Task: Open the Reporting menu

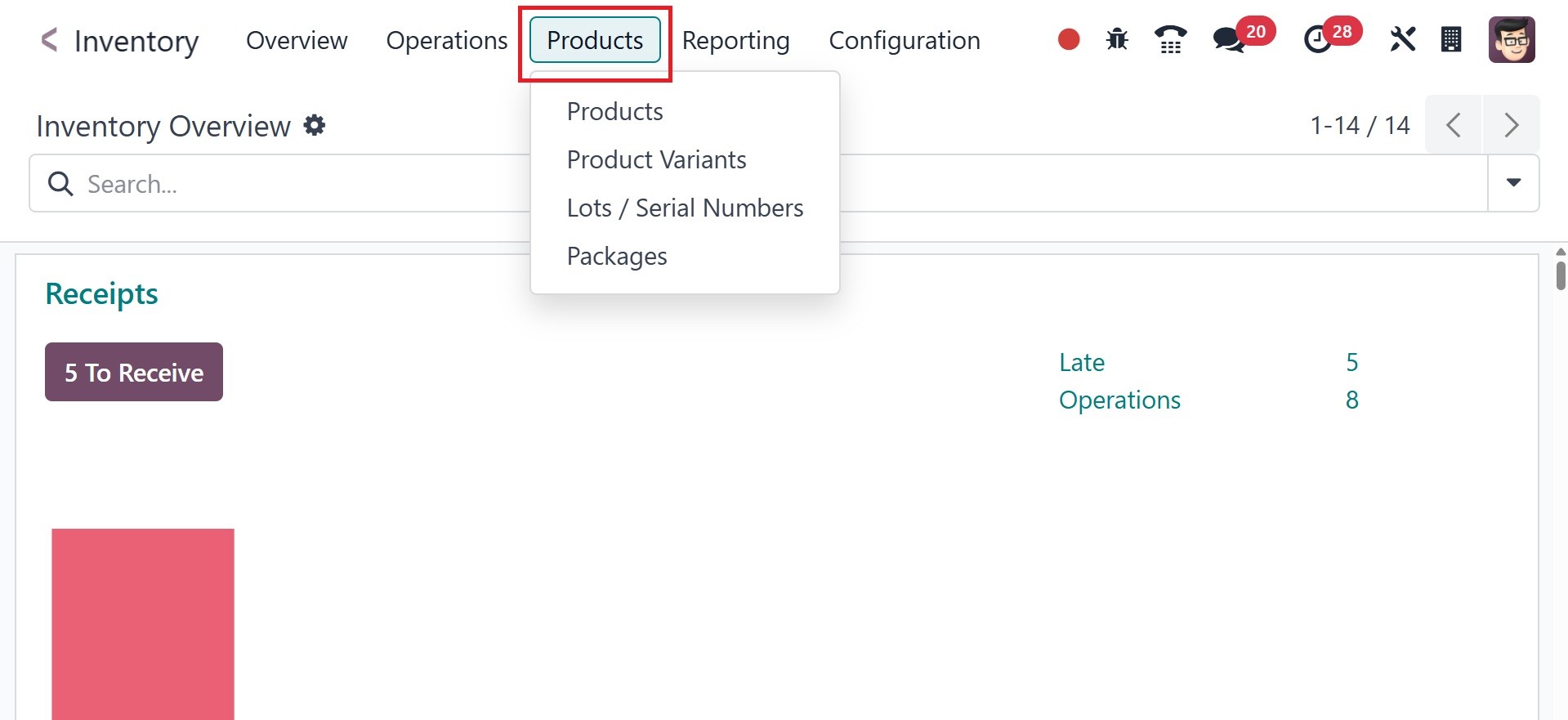Action: pyautogui.click(x=735, y=40)
